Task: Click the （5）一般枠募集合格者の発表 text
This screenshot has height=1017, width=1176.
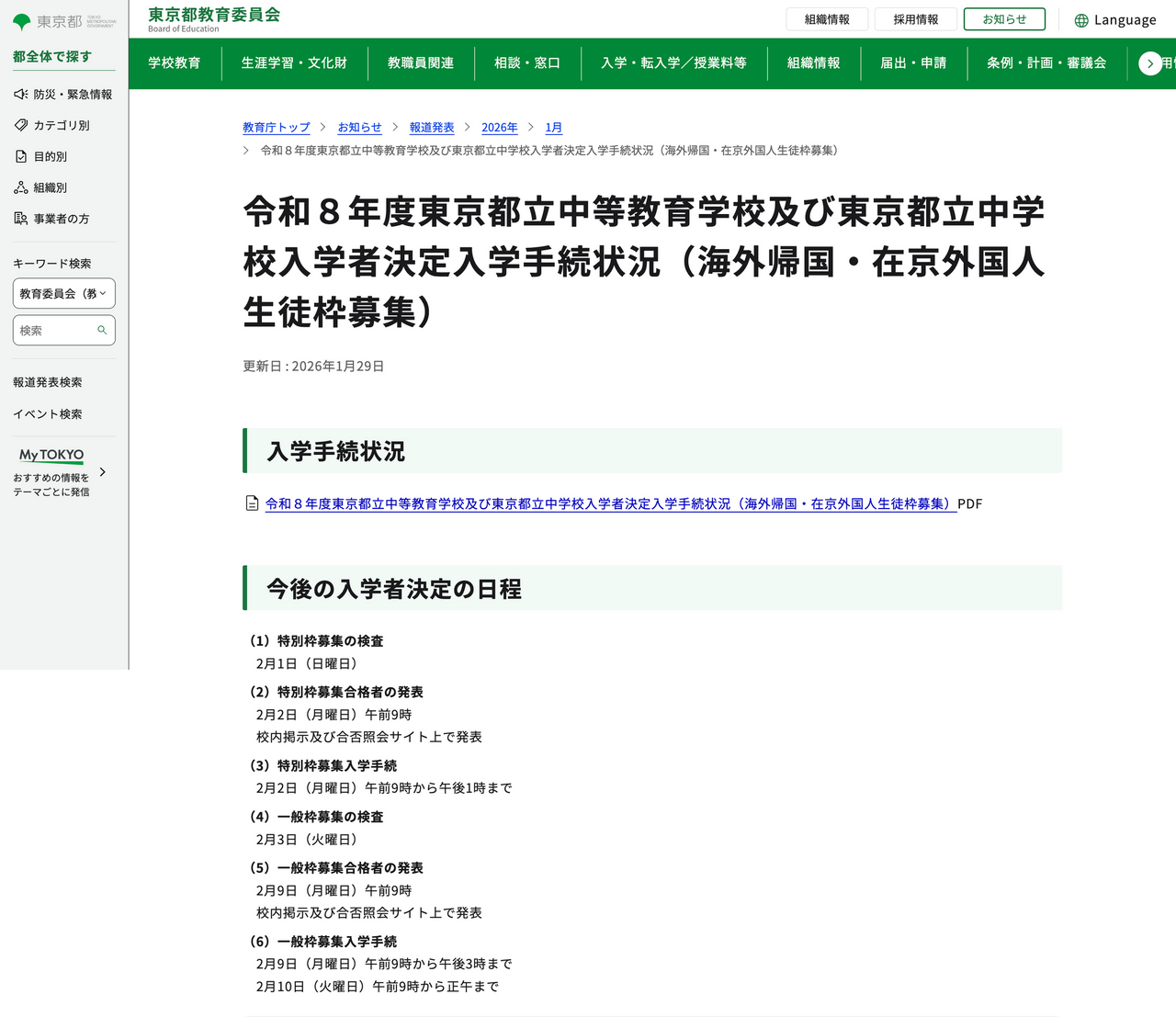Action: coord(334,868)
